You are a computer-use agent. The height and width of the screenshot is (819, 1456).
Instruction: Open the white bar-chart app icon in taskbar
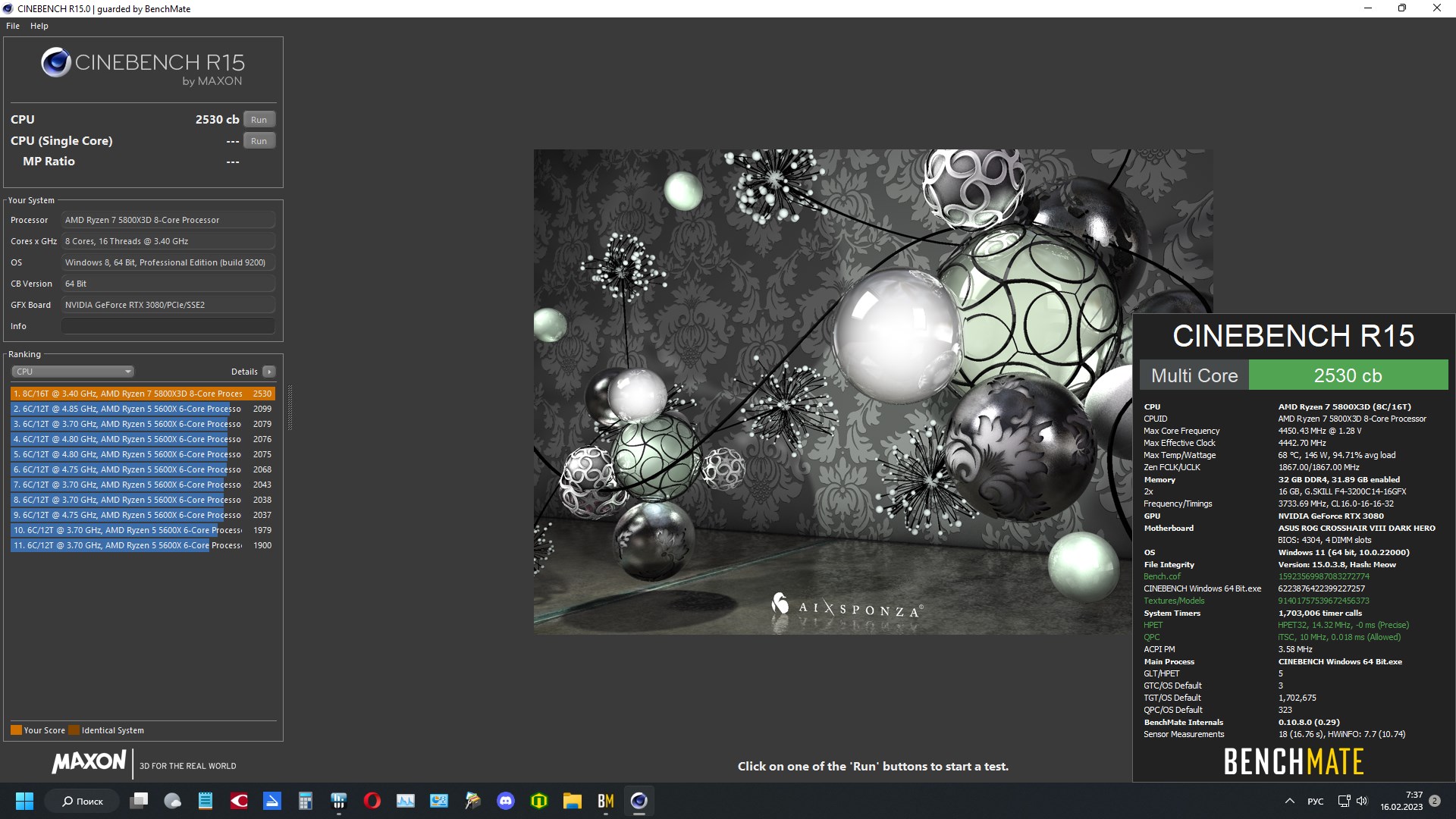pyautogui.click(x=339, y=801)
